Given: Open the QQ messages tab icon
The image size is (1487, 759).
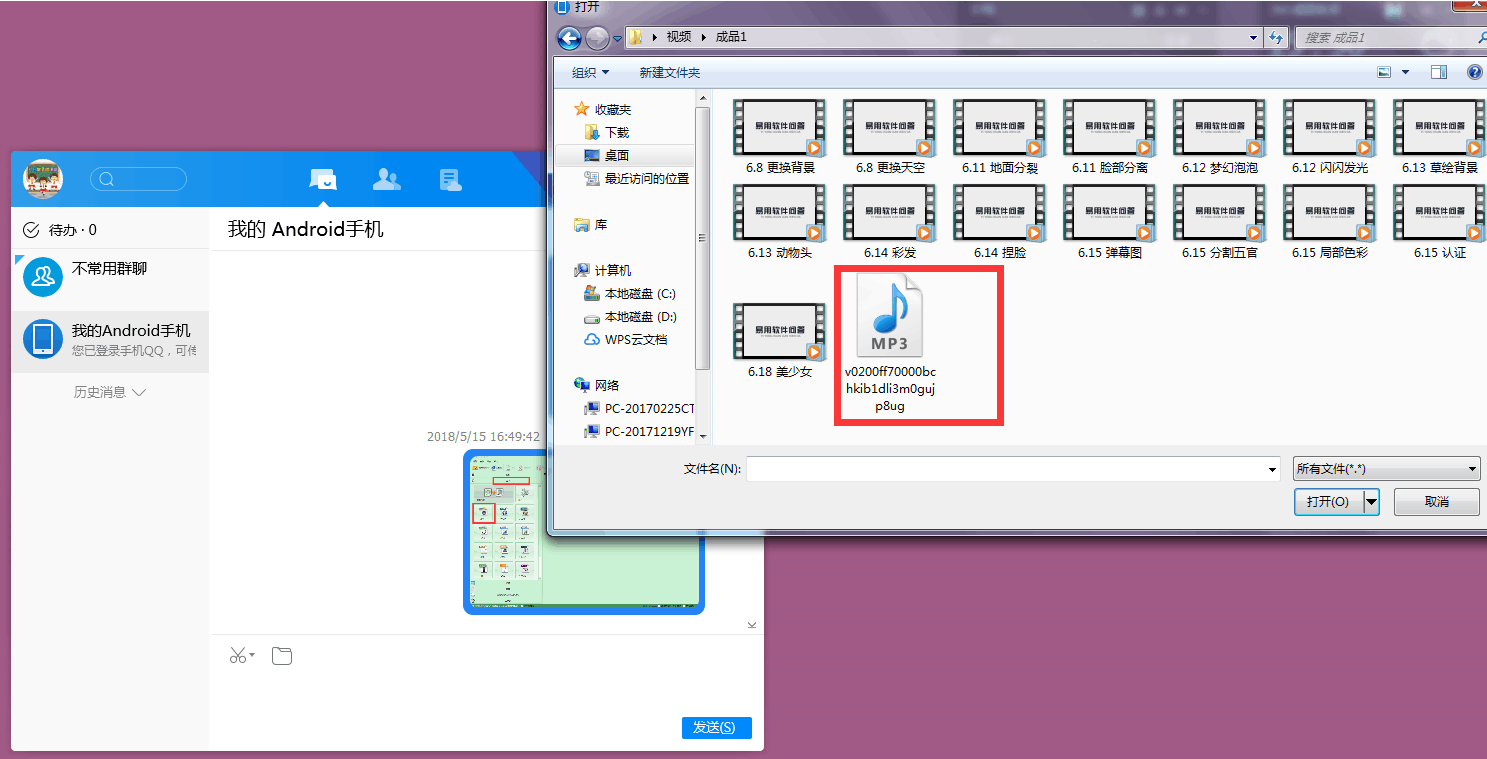Looking at the screenshot, I should click(x=323, y=180).
